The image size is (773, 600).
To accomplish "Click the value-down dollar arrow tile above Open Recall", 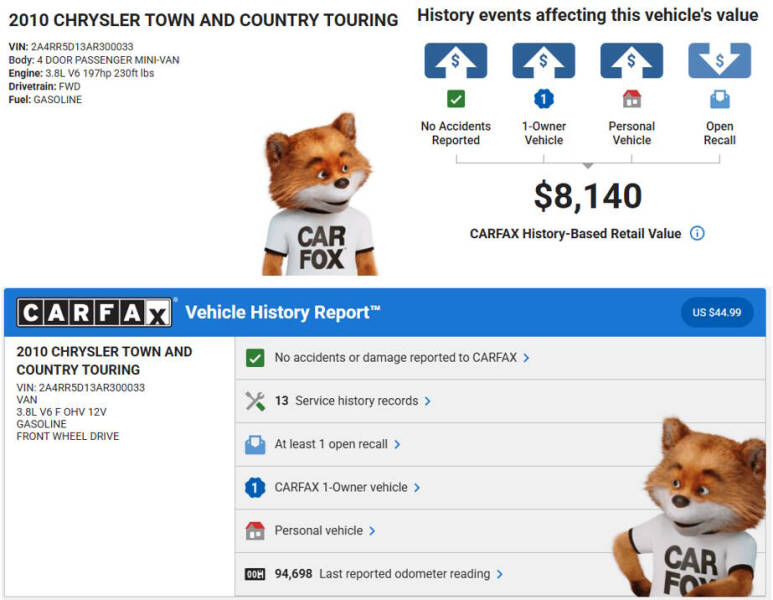I will 719,61.
